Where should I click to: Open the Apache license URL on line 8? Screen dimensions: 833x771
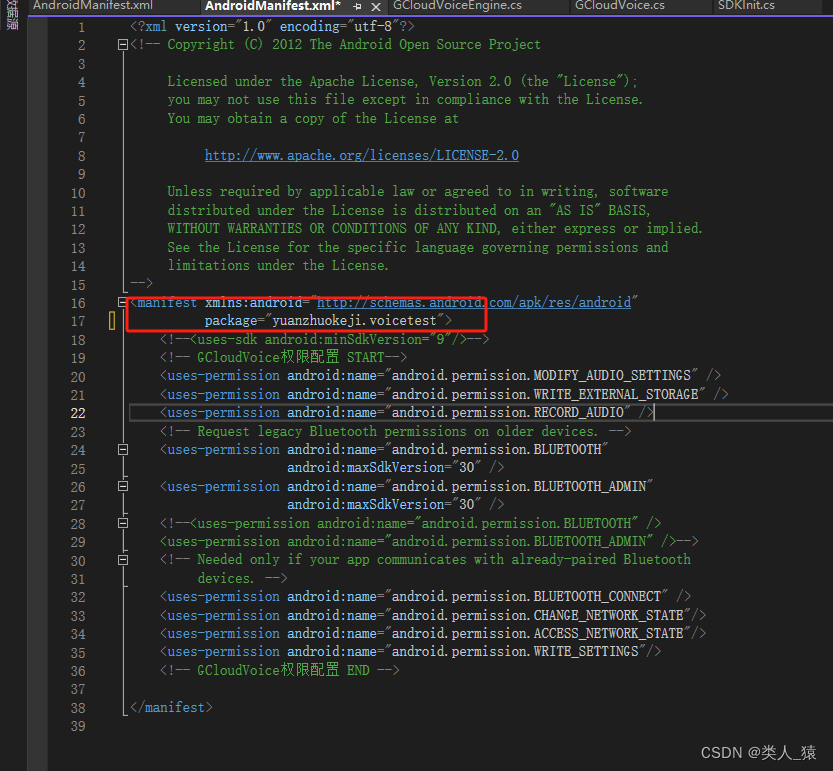[361, 155]
